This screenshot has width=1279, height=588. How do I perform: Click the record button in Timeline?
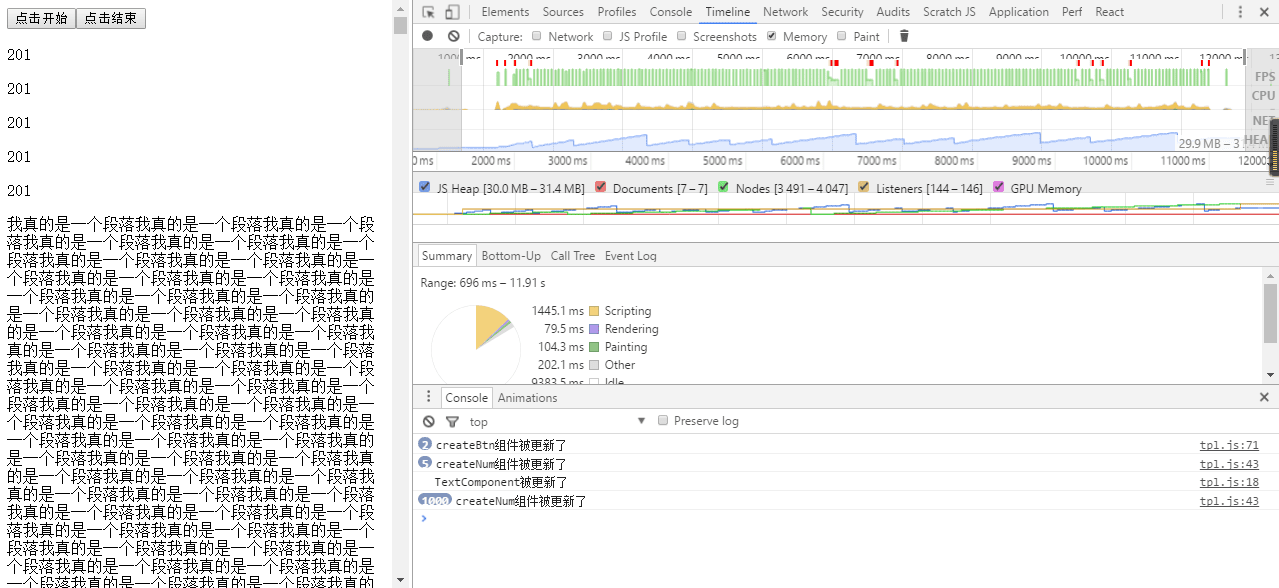pos(427,36)
